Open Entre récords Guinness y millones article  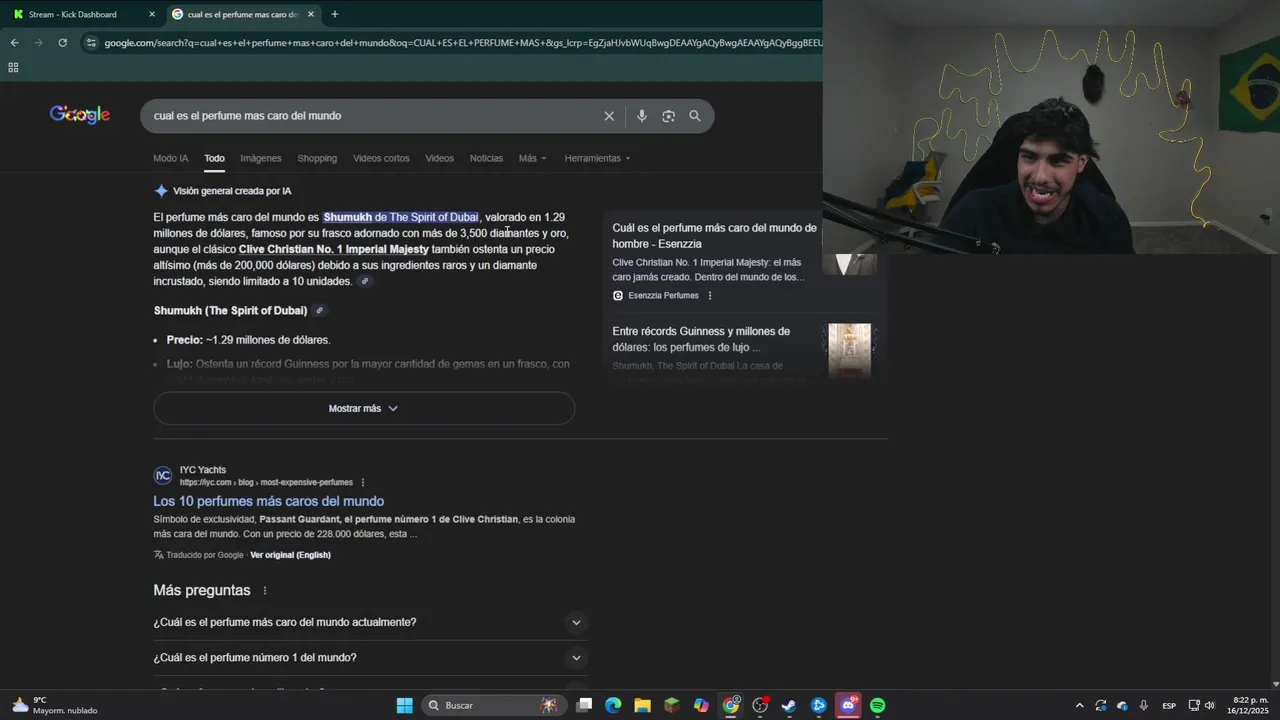click(x=701, y=339)
